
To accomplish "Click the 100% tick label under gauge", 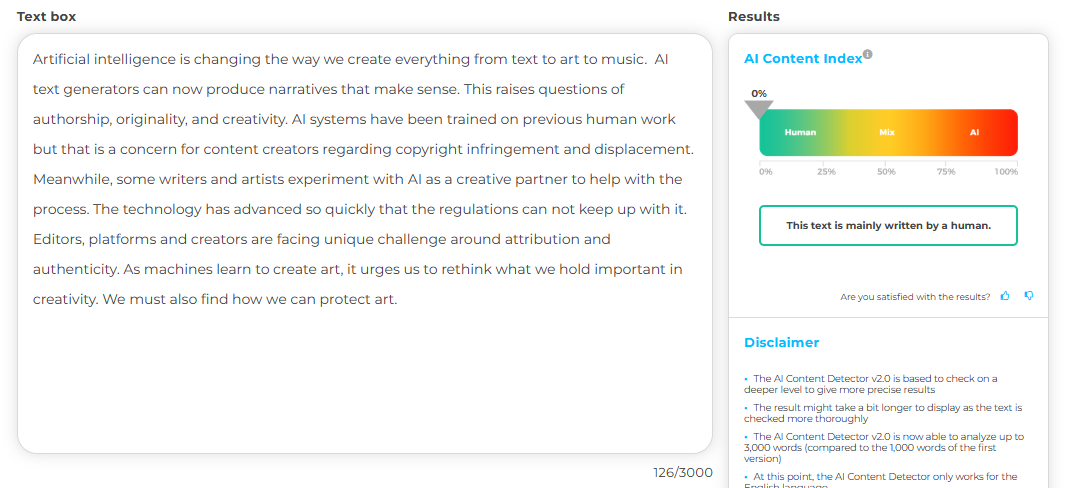I will (x=1006, y=172).
